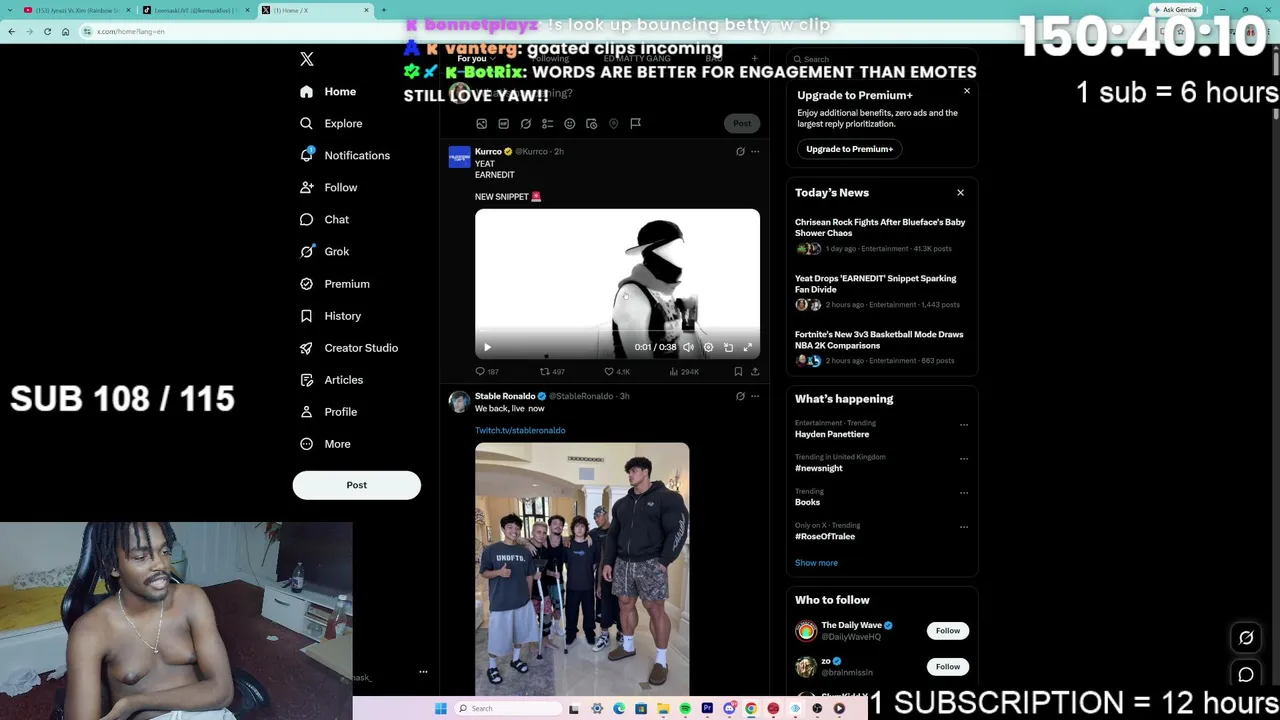Add a poll to the new post
Image resolution: width=1280 pixels, height=720 pixels.
pos(547,124)
